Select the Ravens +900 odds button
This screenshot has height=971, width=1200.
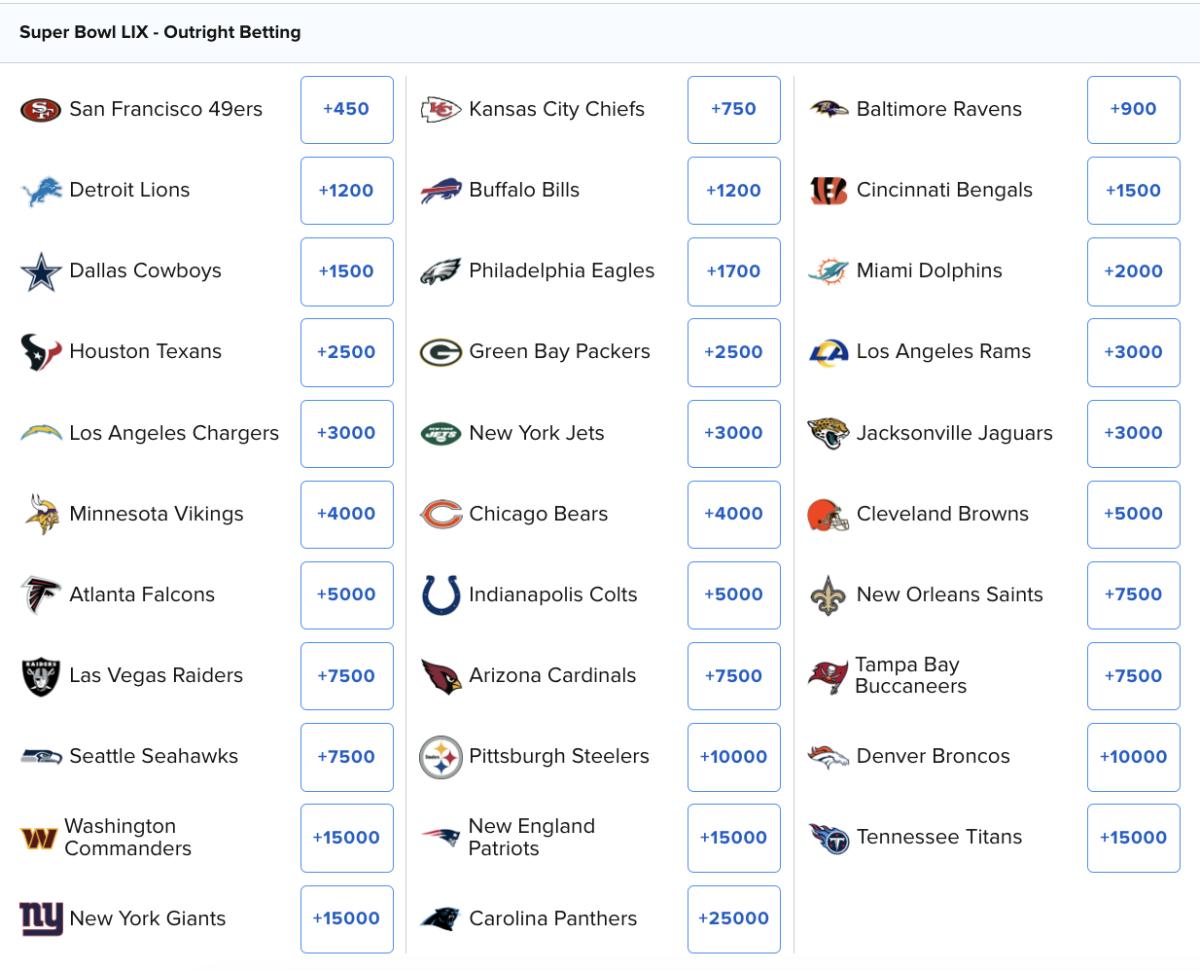[1132, 109]
